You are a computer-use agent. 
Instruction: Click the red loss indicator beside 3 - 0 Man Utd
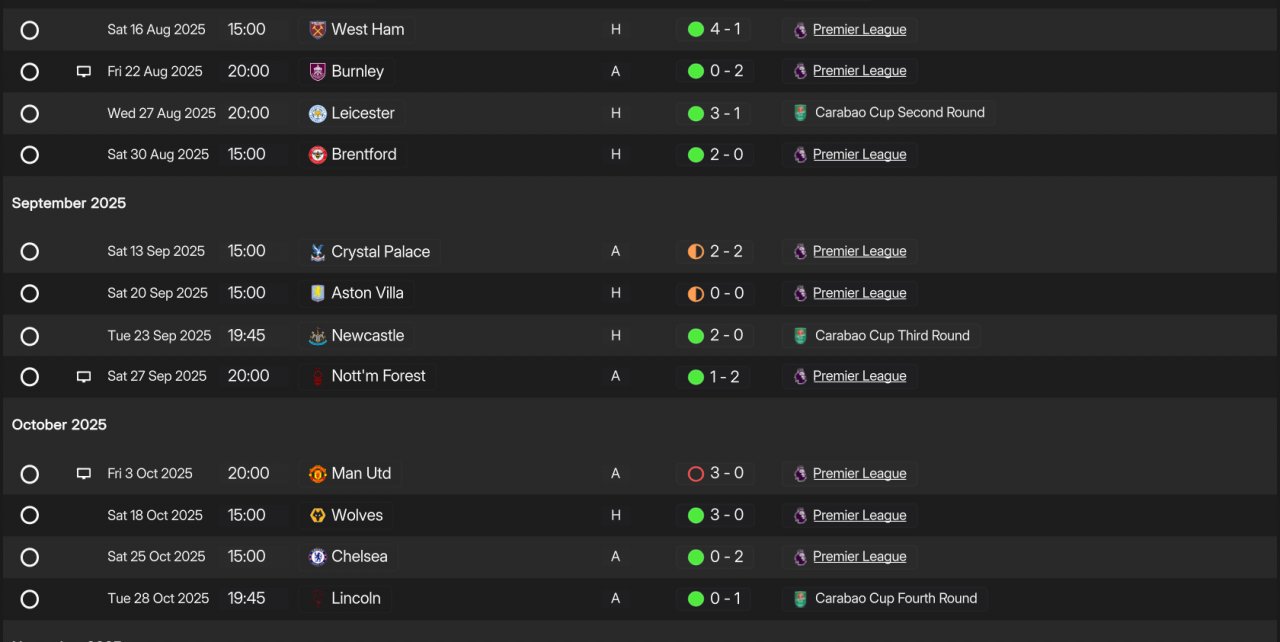(x=696, y=474)
